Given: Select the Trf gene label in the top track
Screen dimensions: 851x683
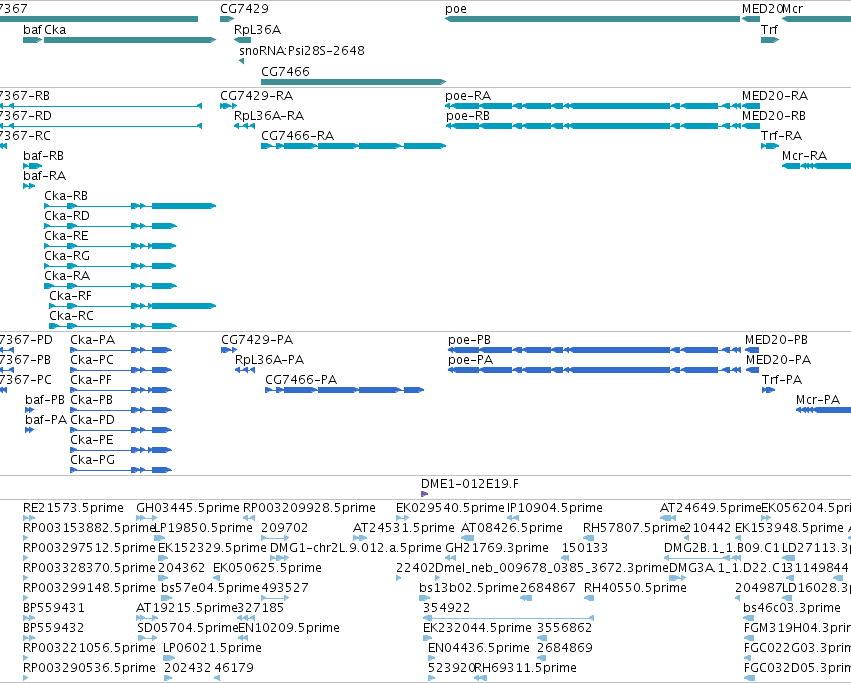Looking at the screenshot, I should coord(769,30).
